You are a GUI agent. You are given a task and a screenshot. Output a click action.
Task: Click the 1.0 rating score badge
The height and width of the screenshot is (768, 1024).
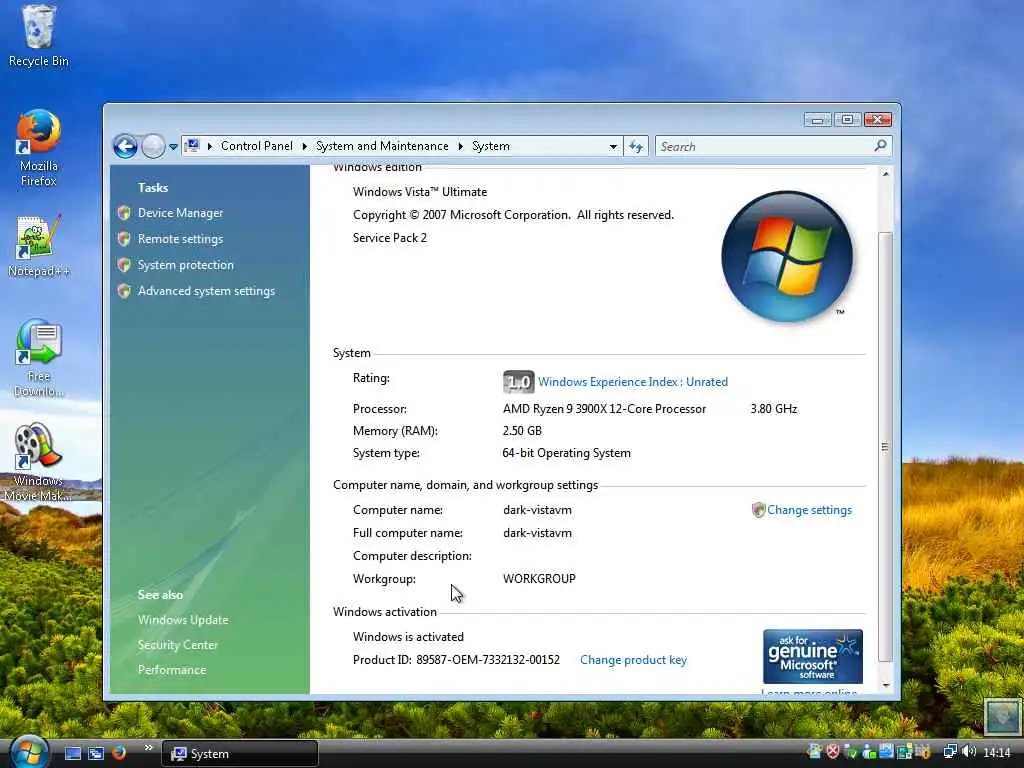point(519,382)
